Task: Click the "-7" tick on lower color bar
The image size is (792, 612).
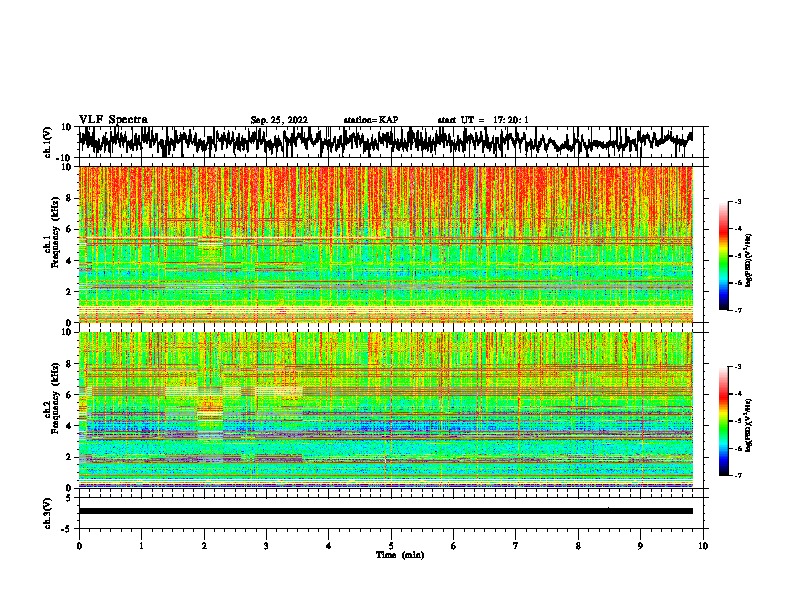Action: (x=738, y=475)
